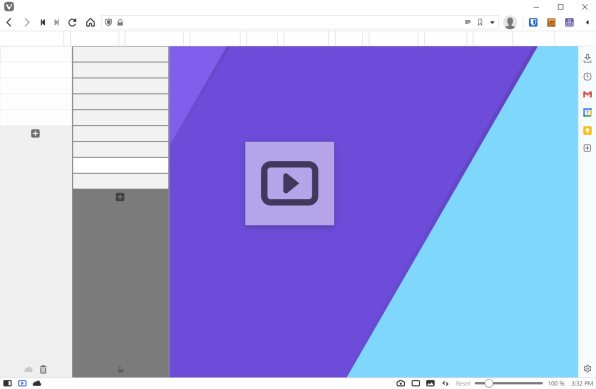Select the highlighted white tab in stack

pos(120,165)
